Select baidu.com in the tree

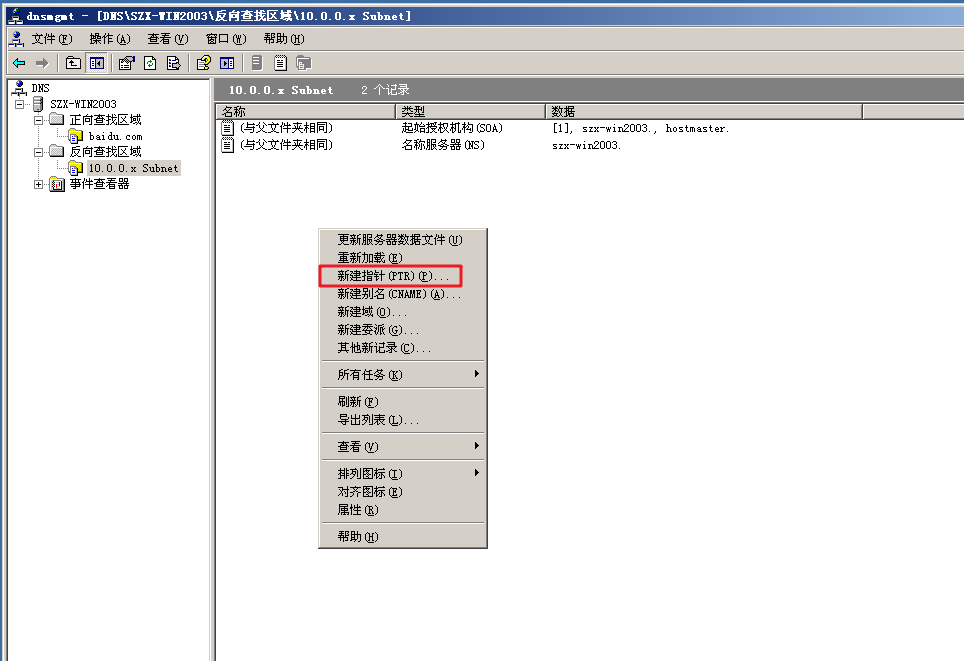115,136
